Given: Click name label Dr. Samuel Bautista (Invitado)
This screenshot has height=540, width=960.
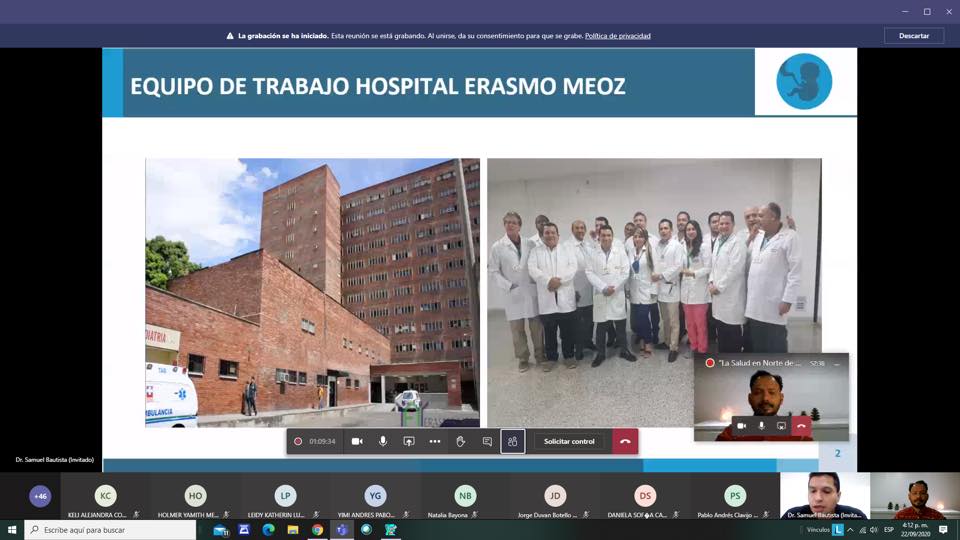Looking at the screenshot, I should pos(54,459).
